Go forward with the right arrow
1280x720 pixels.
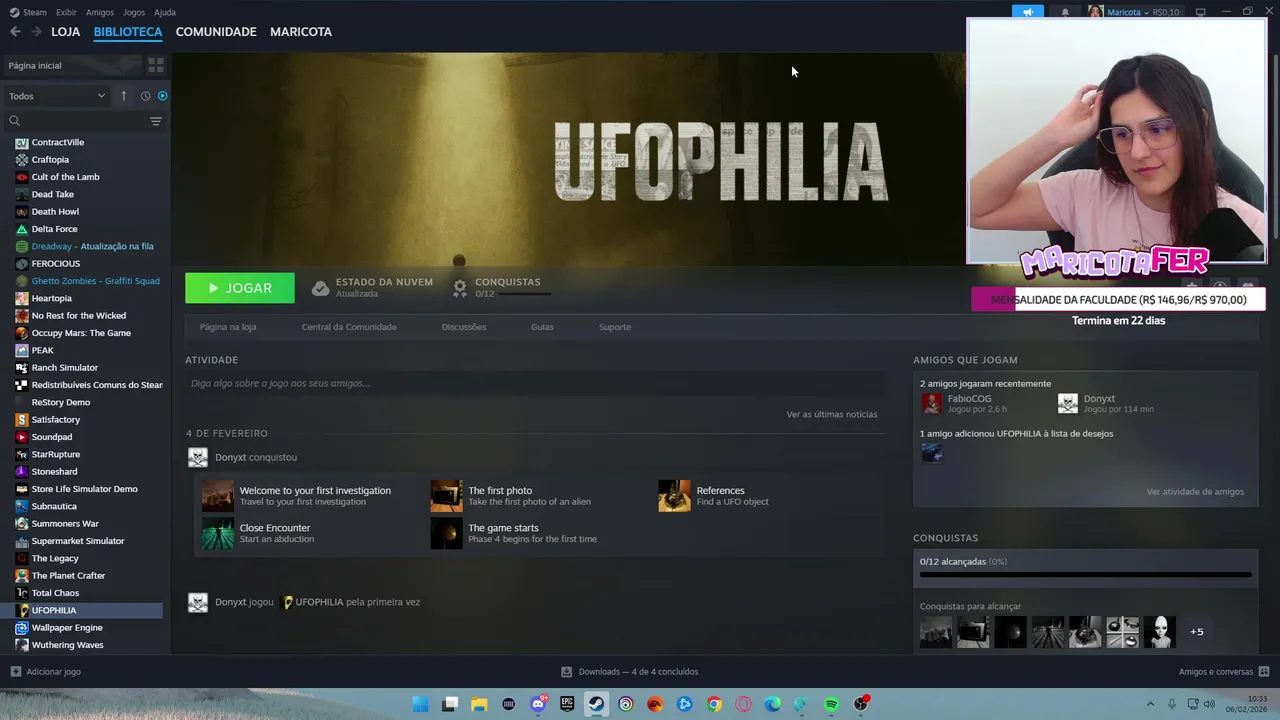pos(36,32)
